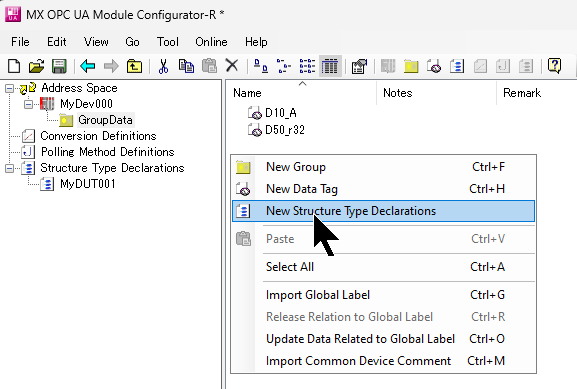Collapse the MyDev000 tree node
Viewport: 577px width, 389px height.
coord(28,104)
